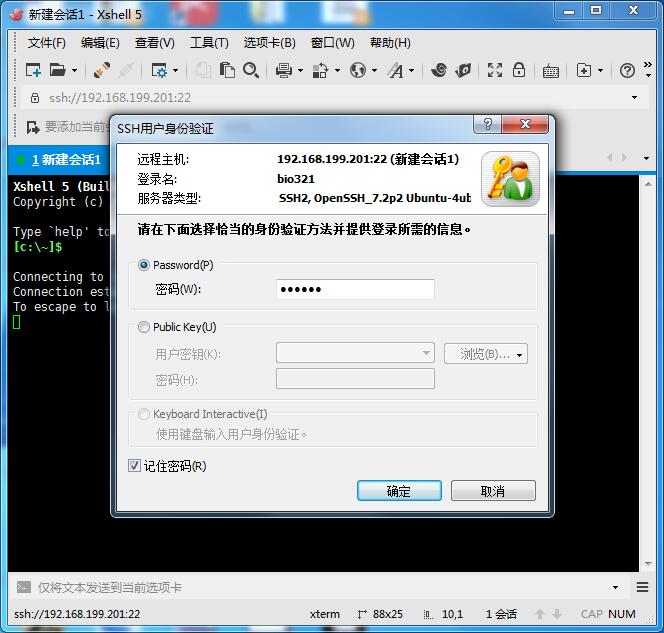Click the Disconnect icon in toolbar
The height and width of the screenshot is (633, 664).
point(126,70)
